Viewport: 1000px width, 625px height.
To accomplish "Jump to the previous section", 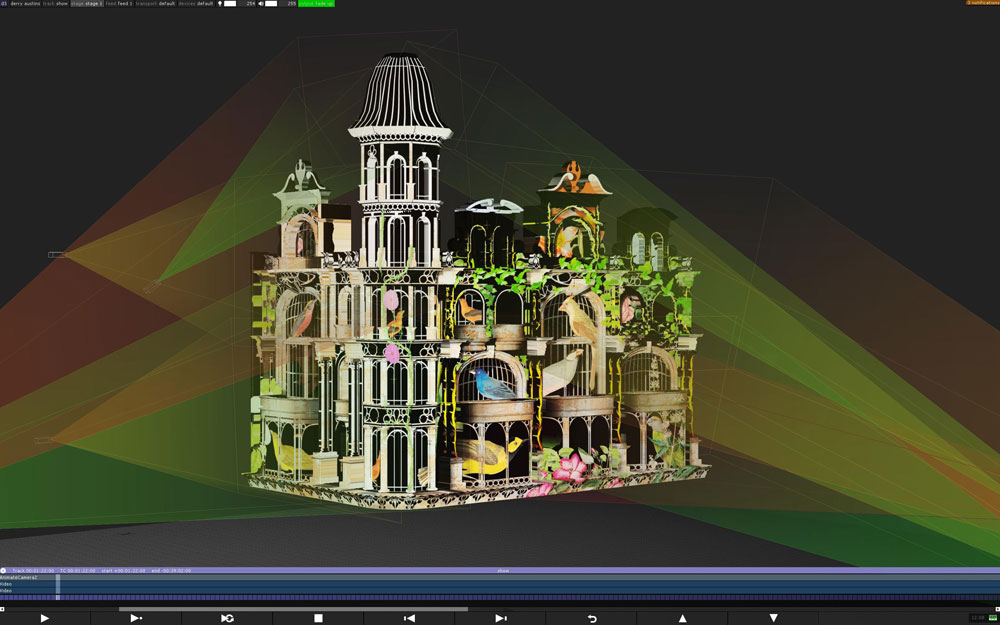I will [x=409, y=618].
